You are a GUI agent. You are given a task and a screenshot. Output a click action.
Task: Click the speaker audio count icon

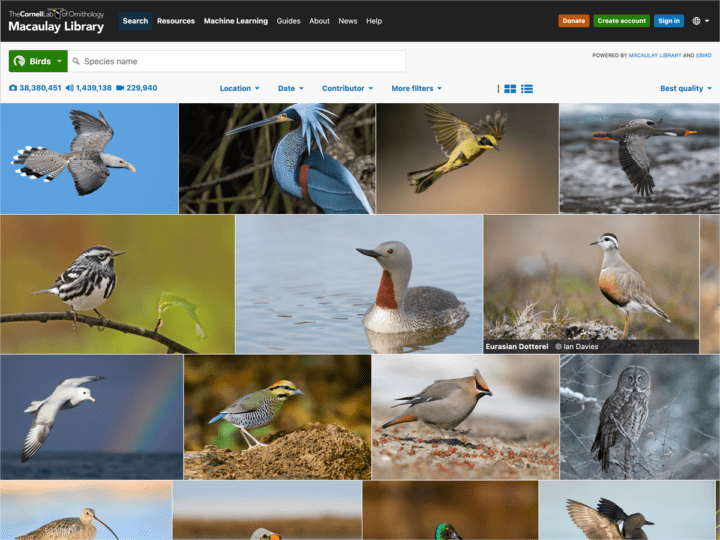coord(69,88)
